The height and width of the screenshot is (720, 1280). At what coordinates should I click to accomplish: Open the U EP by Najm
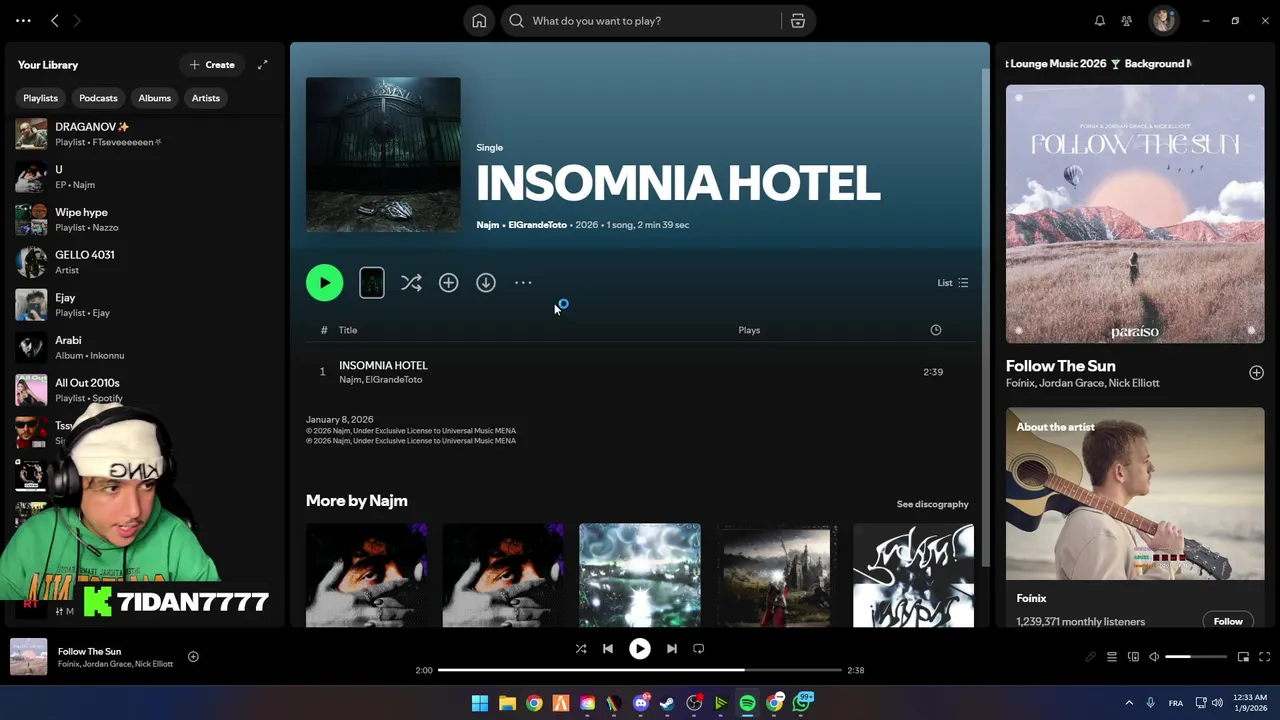[145, 177]
